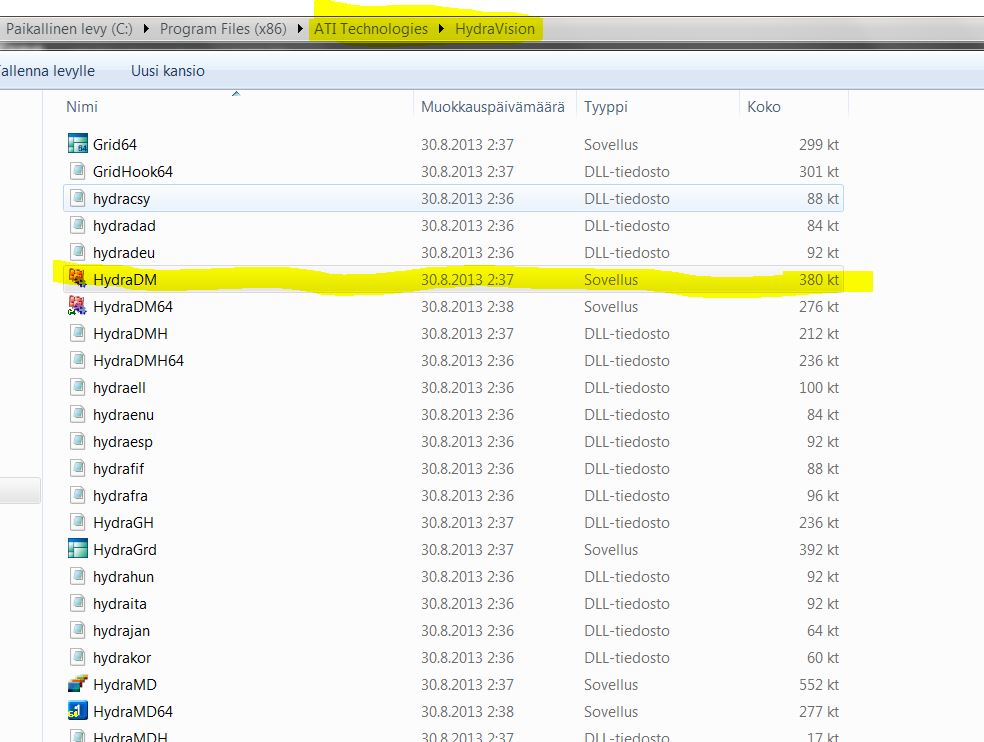This screenshot has width=984, height=742.
Task: Select the GridHook64 DLL file icon
Action: click(x=78, y=171)
